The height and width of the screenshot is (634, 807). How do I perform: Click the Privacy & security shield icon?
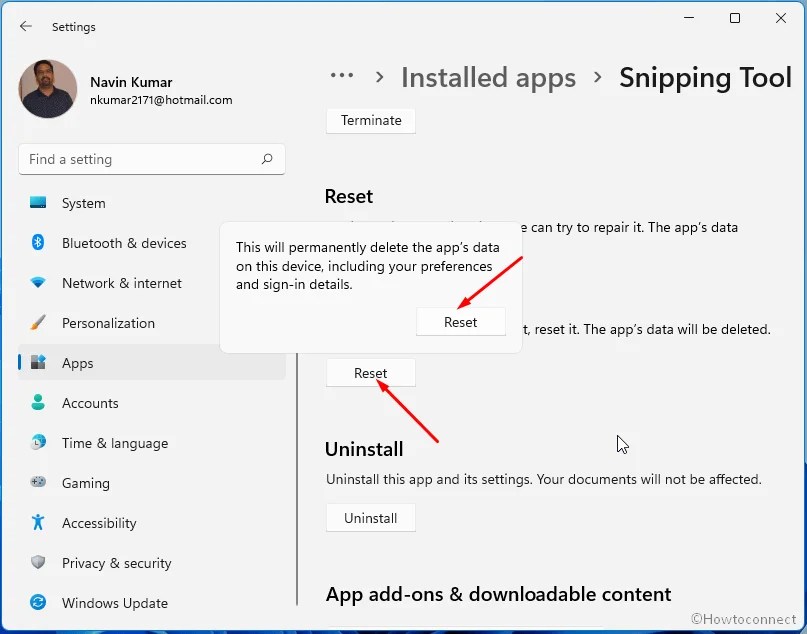[36, 563]
